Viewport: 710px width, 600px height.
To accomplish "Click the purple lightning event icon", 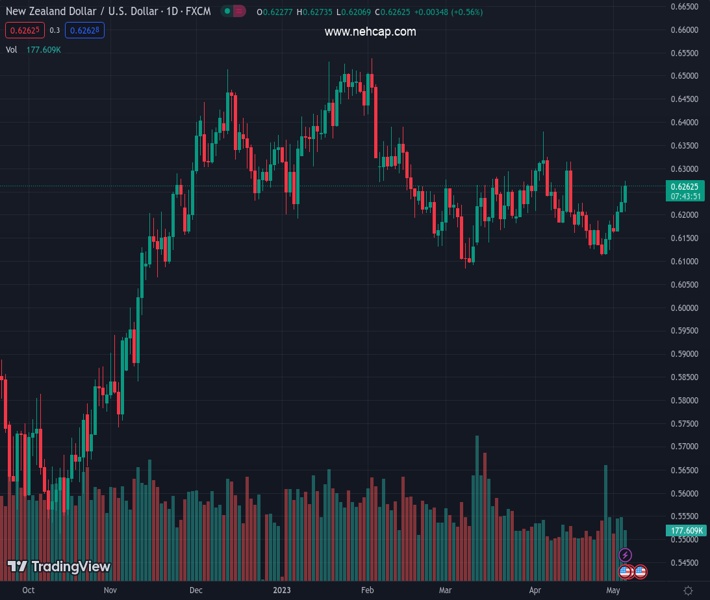I will tap(626, 555).
